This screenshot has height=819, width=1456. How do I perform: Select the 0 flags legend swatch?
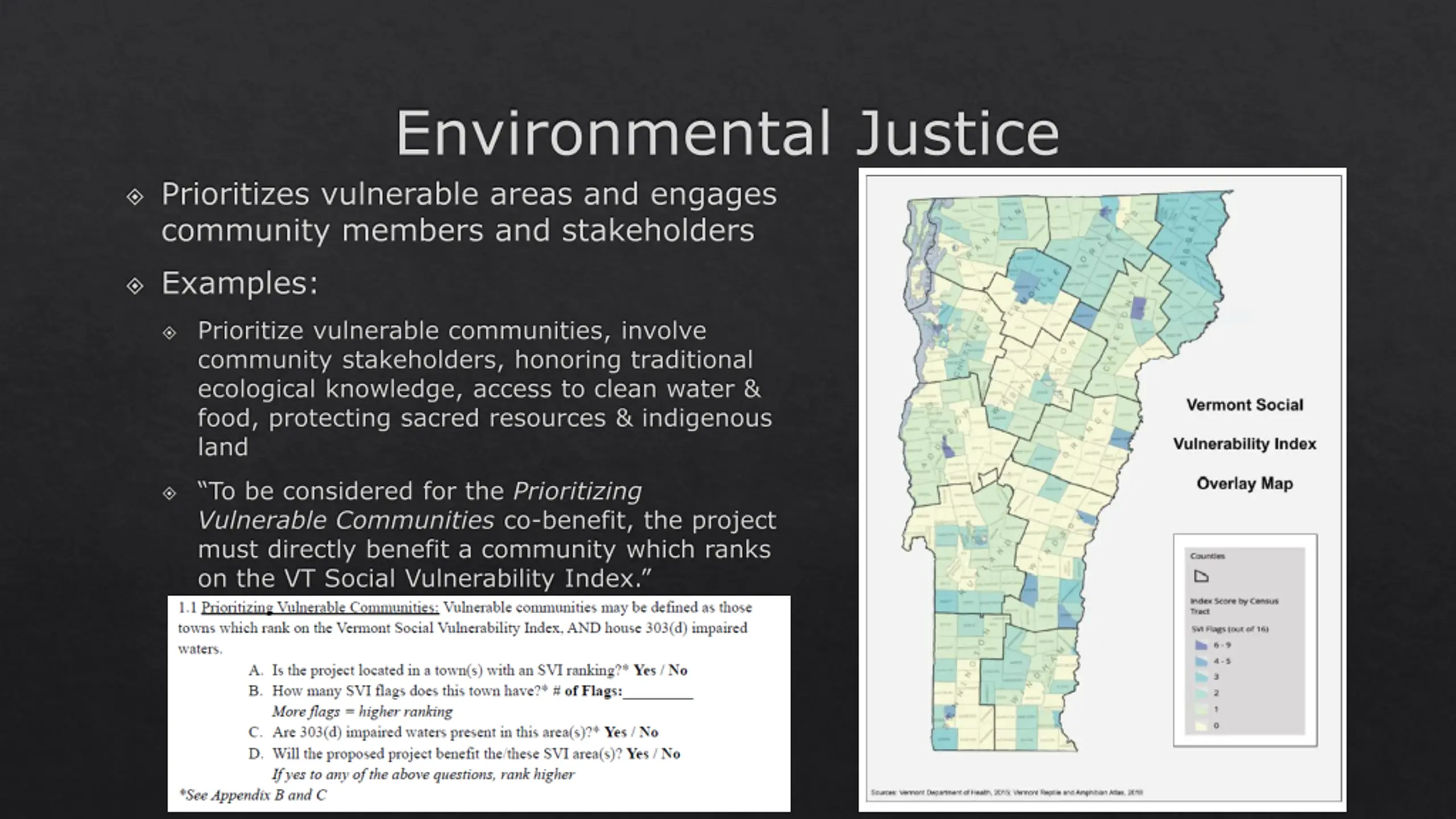click(1201, 726)
